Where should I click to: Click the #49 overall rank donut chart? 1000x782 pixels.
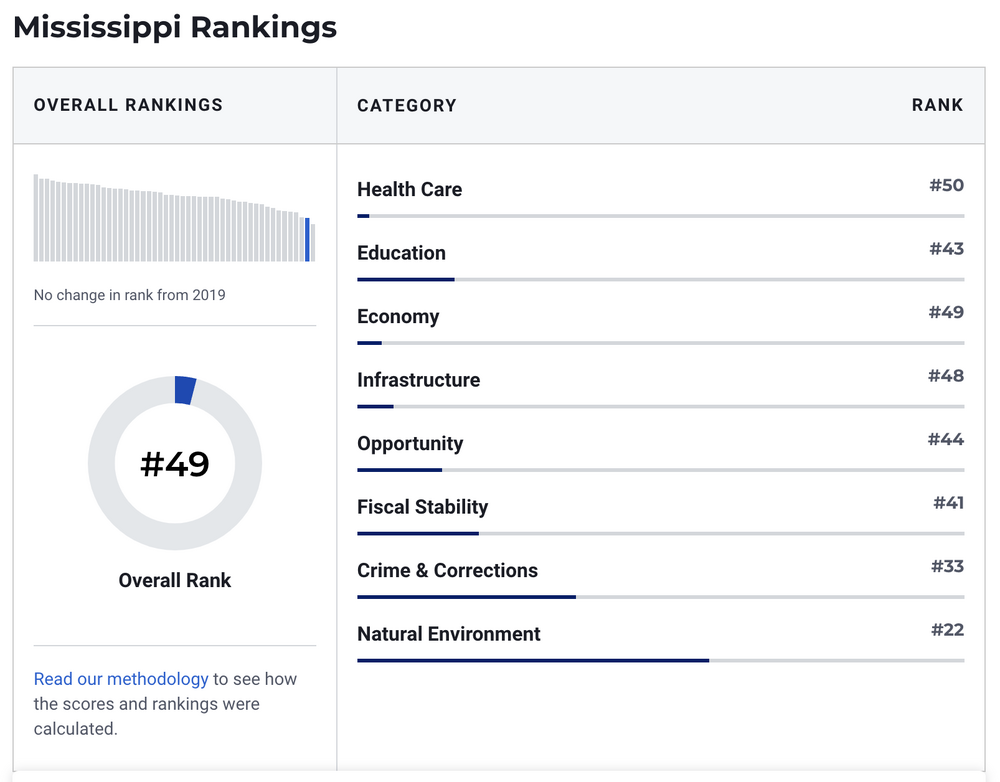(x=175, y=463)
